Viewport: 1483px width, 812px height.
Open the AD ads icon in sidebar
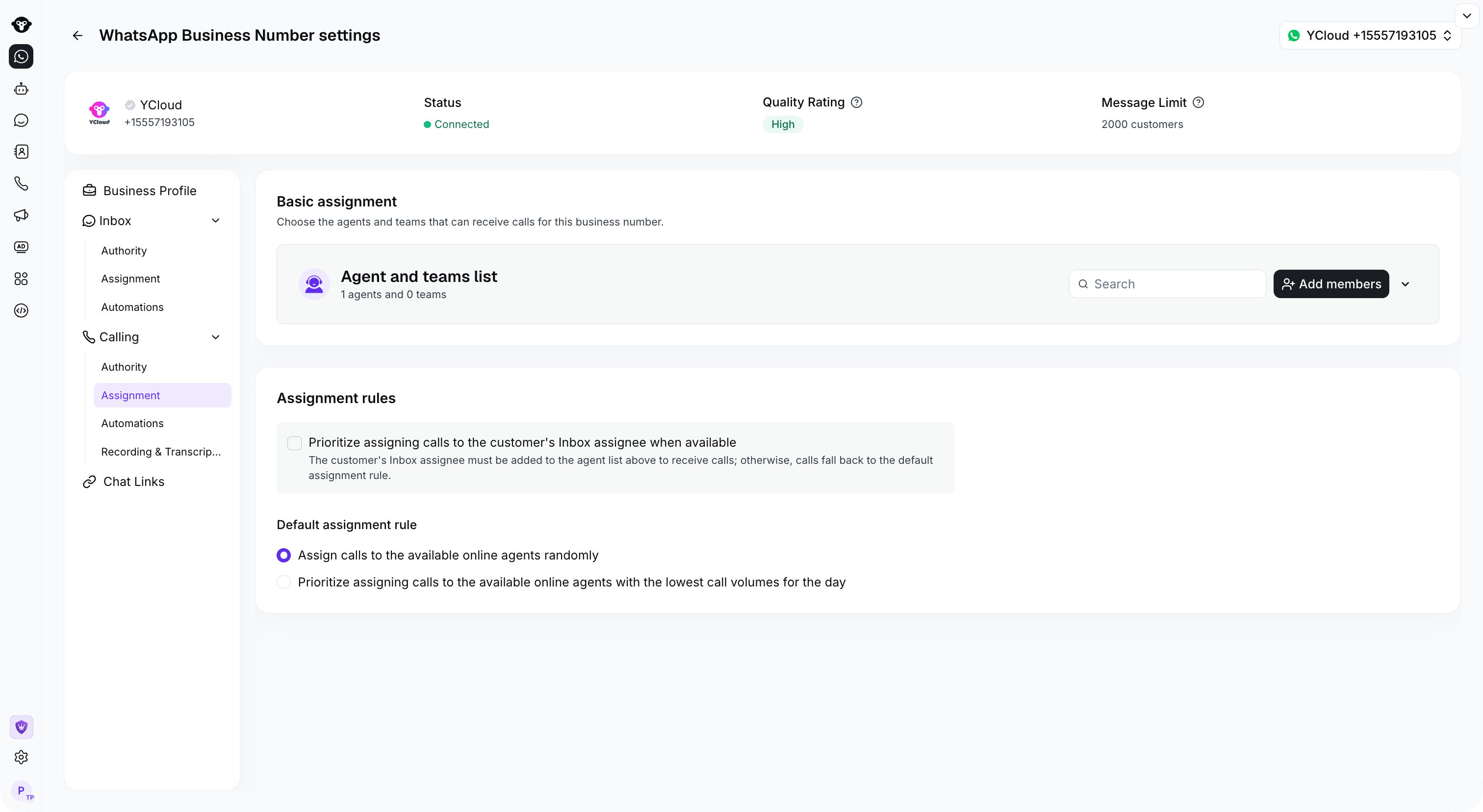pos(21,247)
